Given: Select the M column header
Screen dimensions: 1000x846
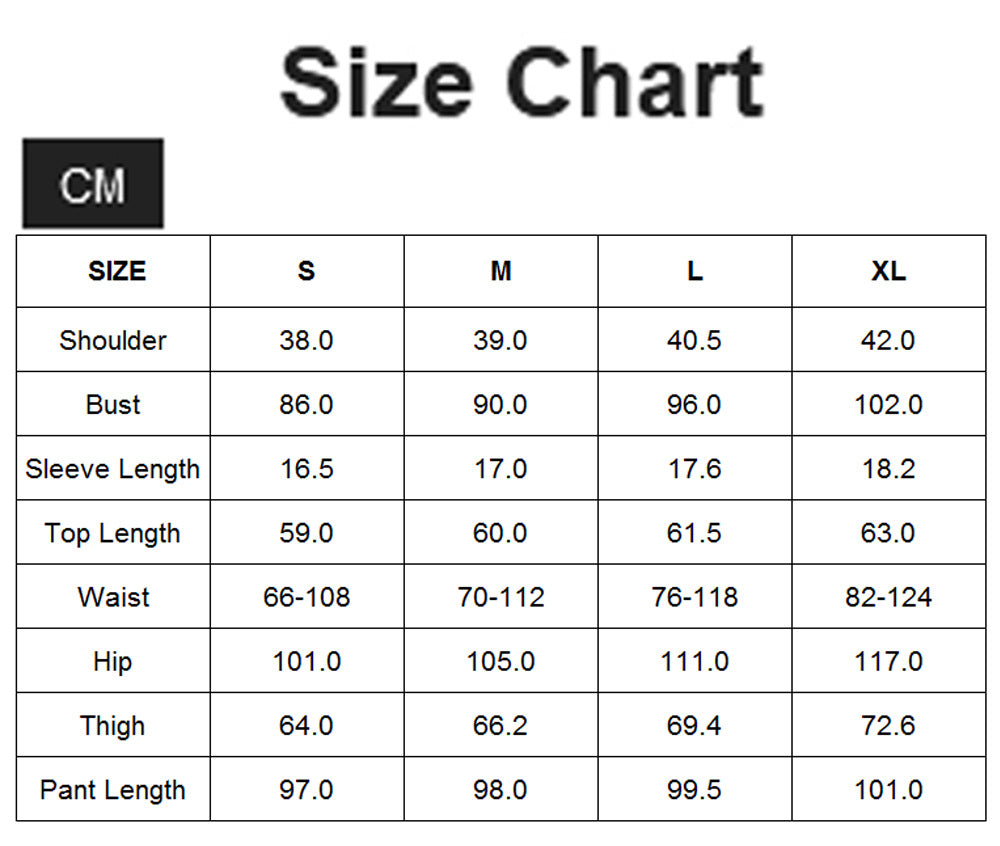Looking at the screenshot, I should point(501,271).
